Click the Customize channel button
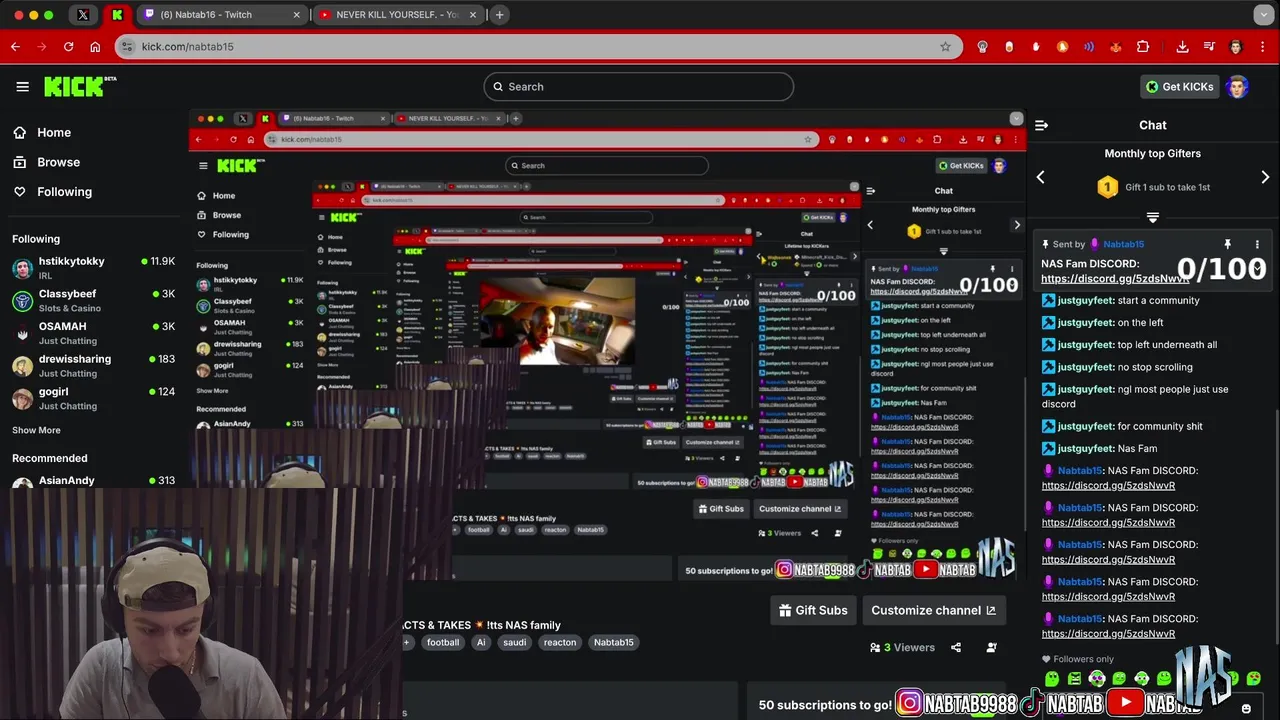The width and height of the screenshot is (1280, 720). [x=933, y=610]
